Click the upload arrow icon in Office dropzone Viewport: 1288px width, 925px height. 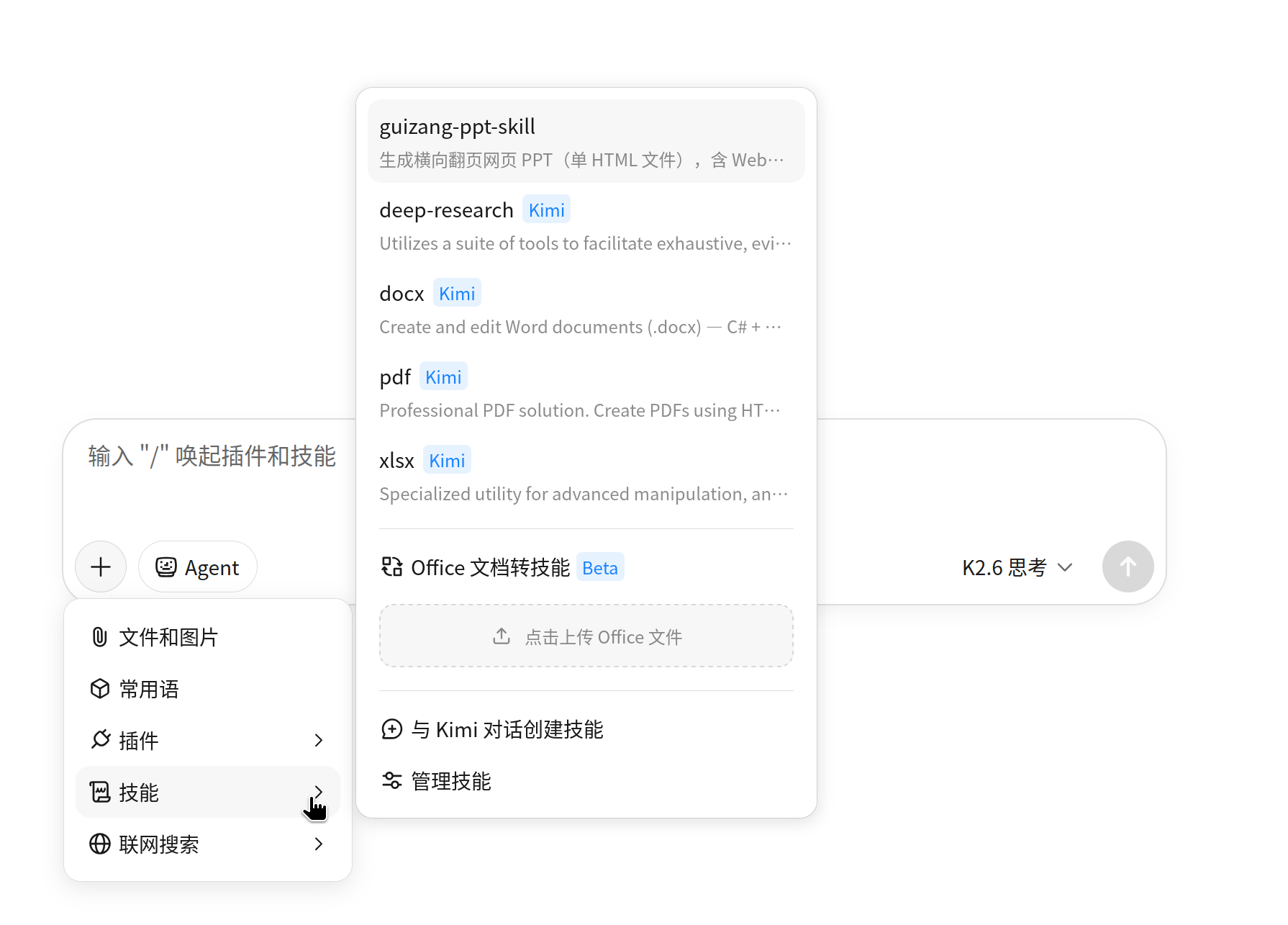pyautogui.click(x=502, y=636)
